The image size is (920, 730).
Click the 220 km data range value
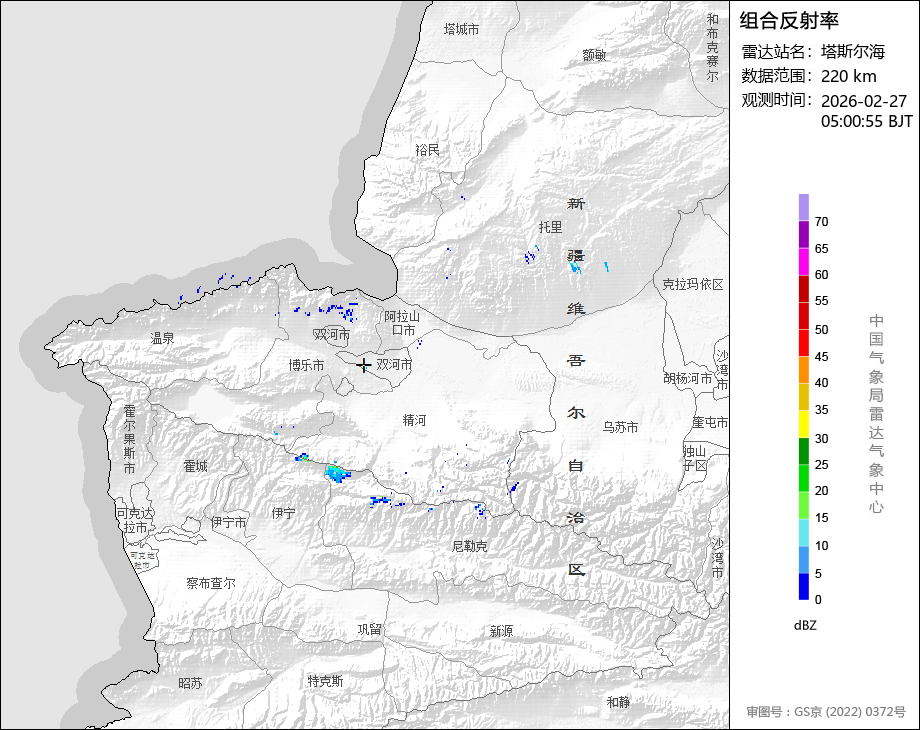tap(849, 76)
